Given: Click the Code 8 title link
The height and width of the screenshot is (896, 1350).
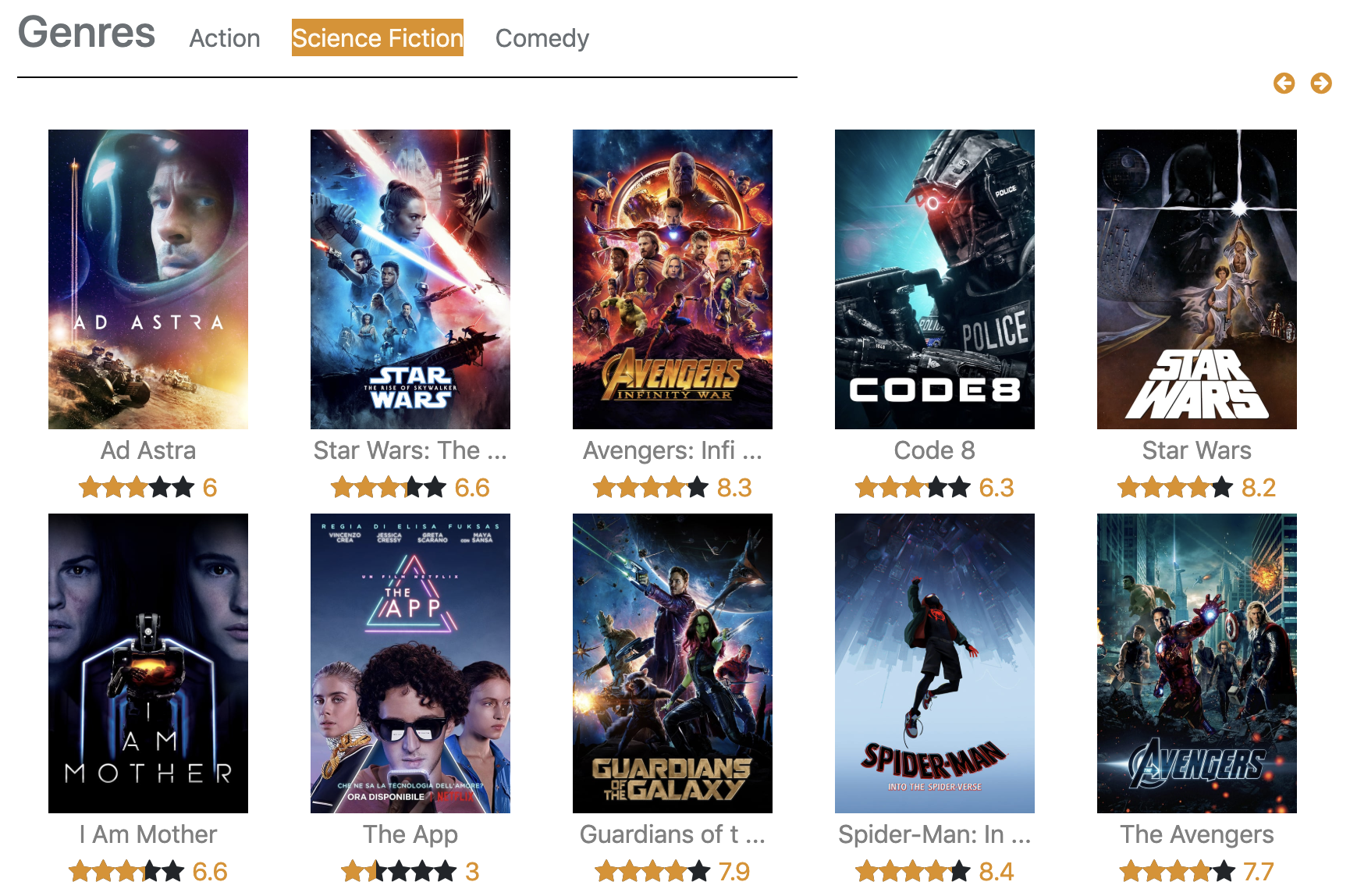Looking at the screenshot, I should point(935,450).
